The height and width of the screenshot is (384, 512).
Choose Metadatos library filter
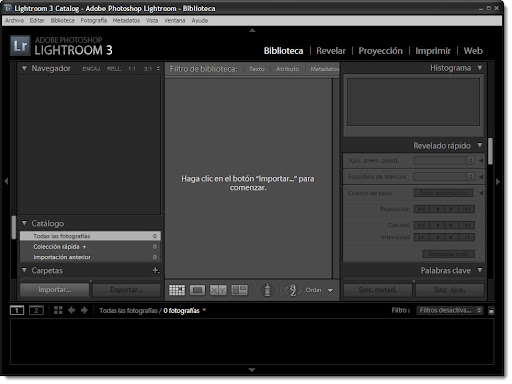point(325,69)
